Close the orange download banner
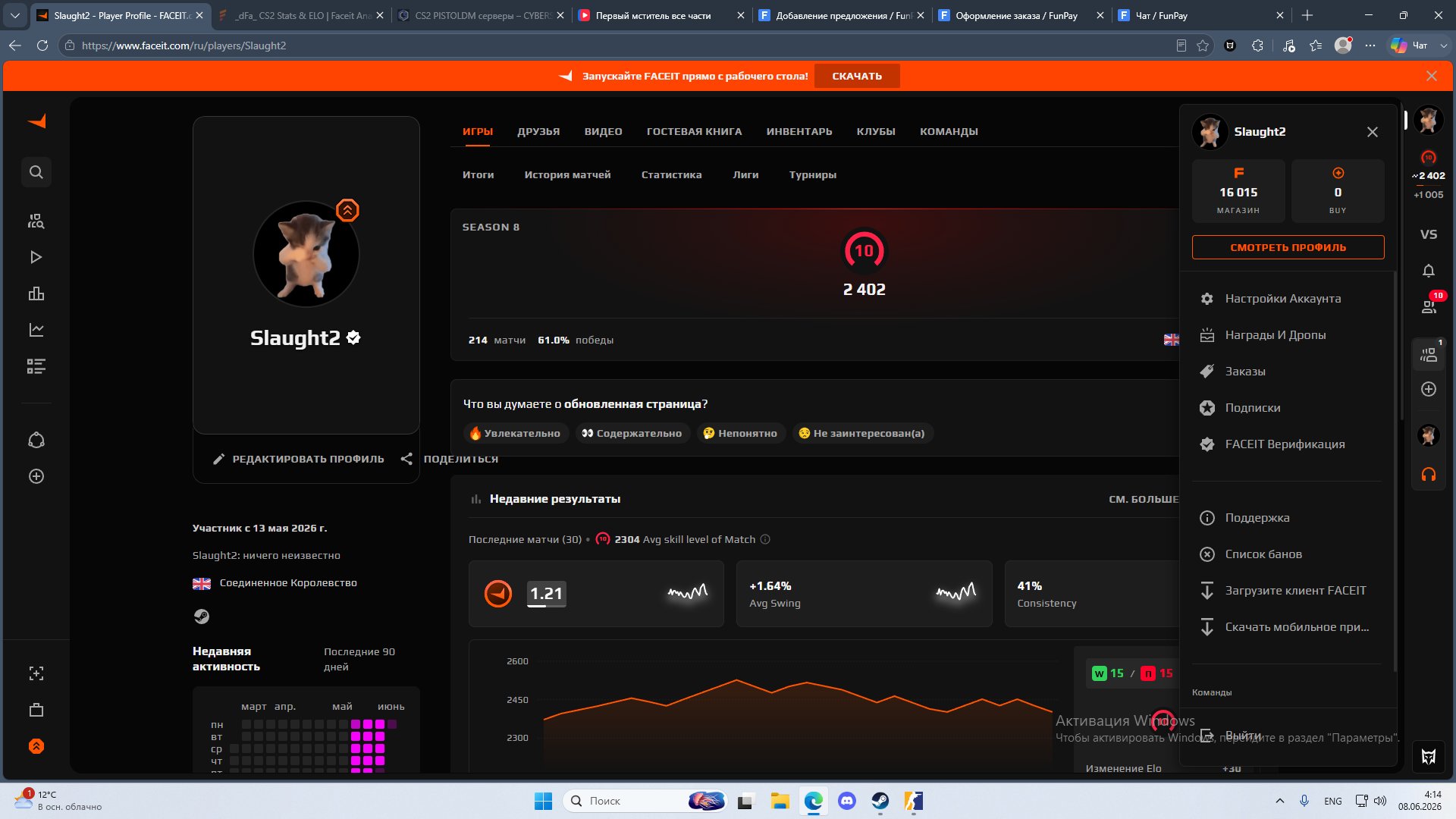 pos(1432,76)
